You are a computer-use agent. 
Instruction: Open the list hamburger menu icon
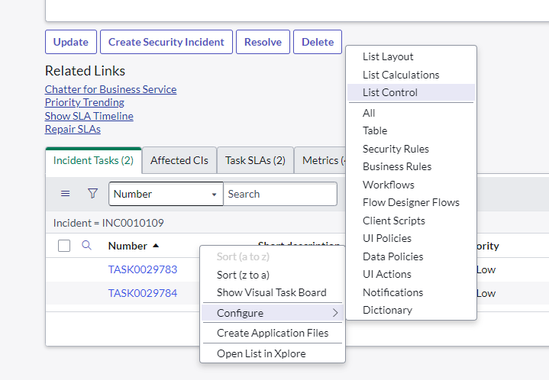[x=65, y=193]
